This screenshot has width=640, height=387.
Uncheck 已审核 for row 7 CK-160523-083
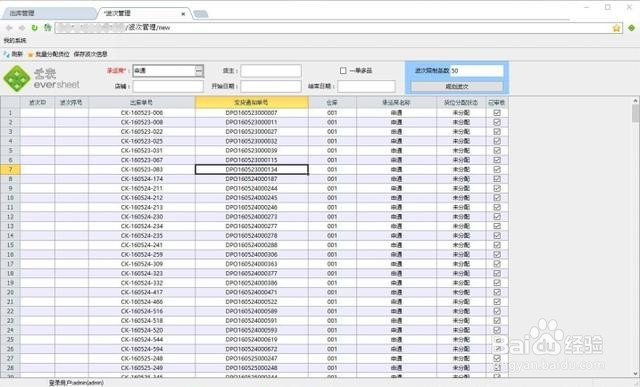click(497, 169)
